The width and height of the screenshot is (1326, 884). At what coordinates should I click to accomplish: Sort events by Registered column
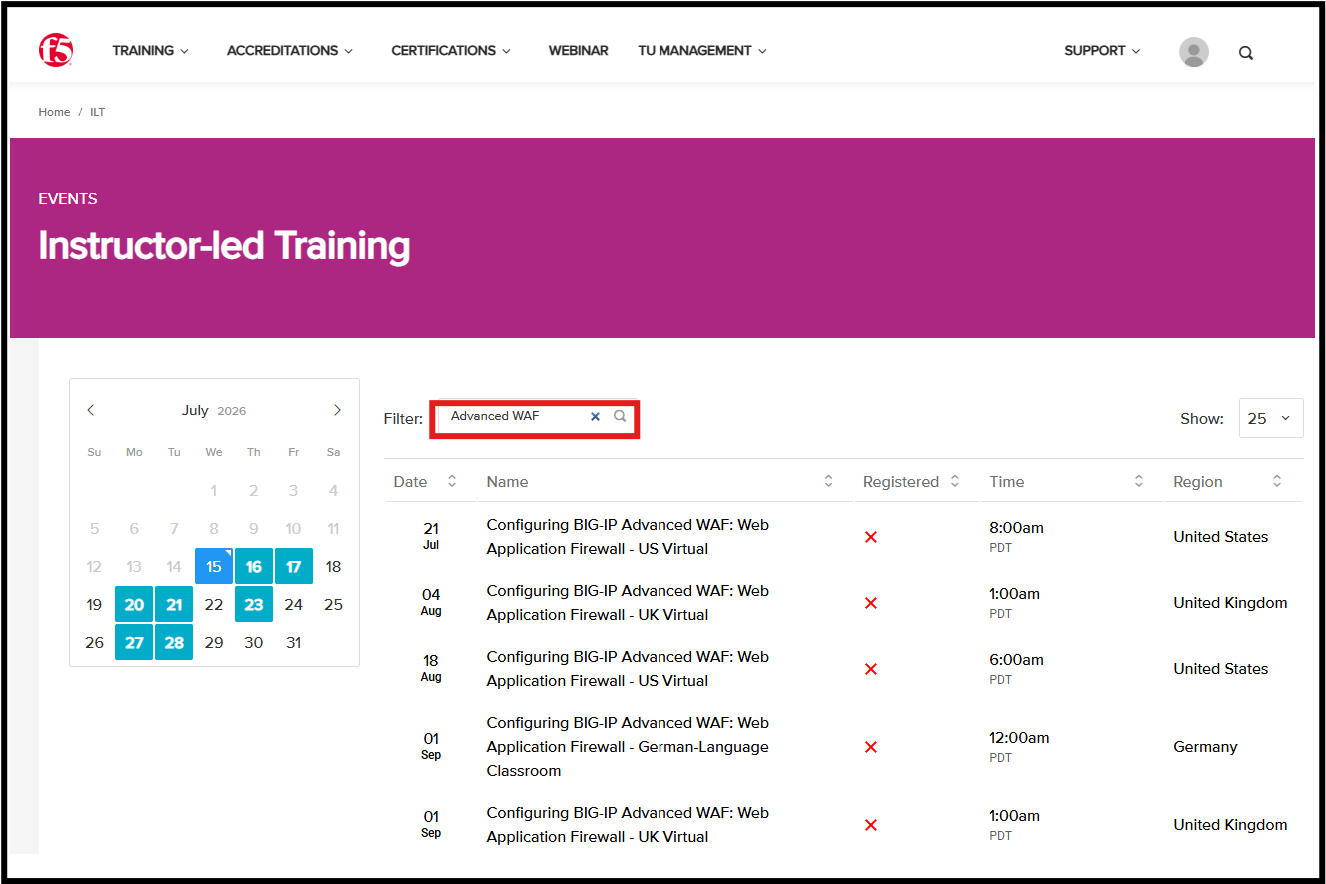click(x=955, y=481)
